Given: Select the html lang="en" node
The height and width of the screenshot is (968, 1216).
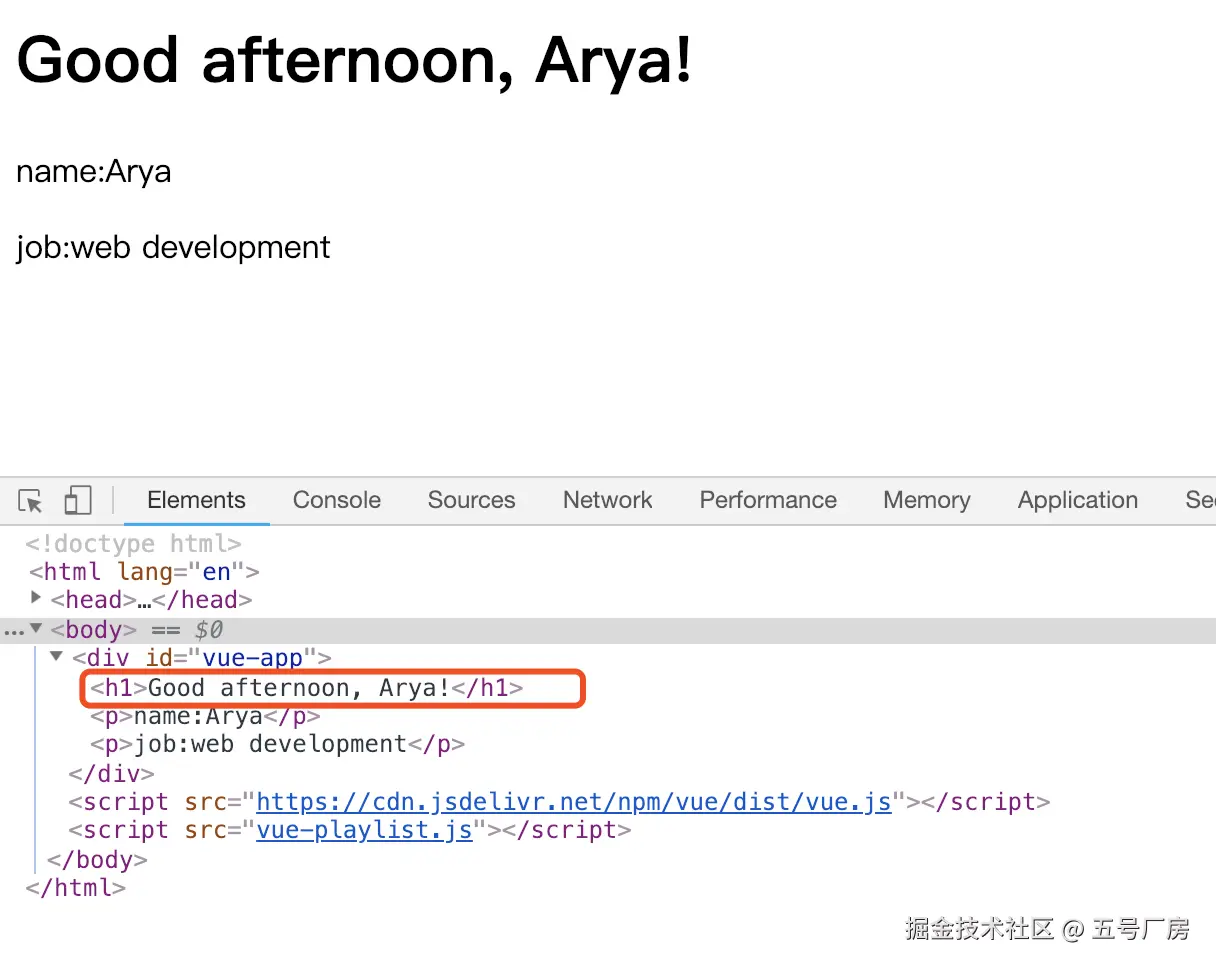Looking at the screenshot, I should [x=144, y=572].
